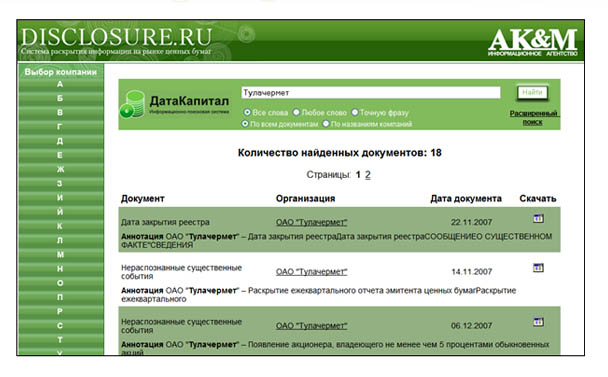Choose letter П in company sidebar
The image size is (608, 377).
click(x=60, y=297)
